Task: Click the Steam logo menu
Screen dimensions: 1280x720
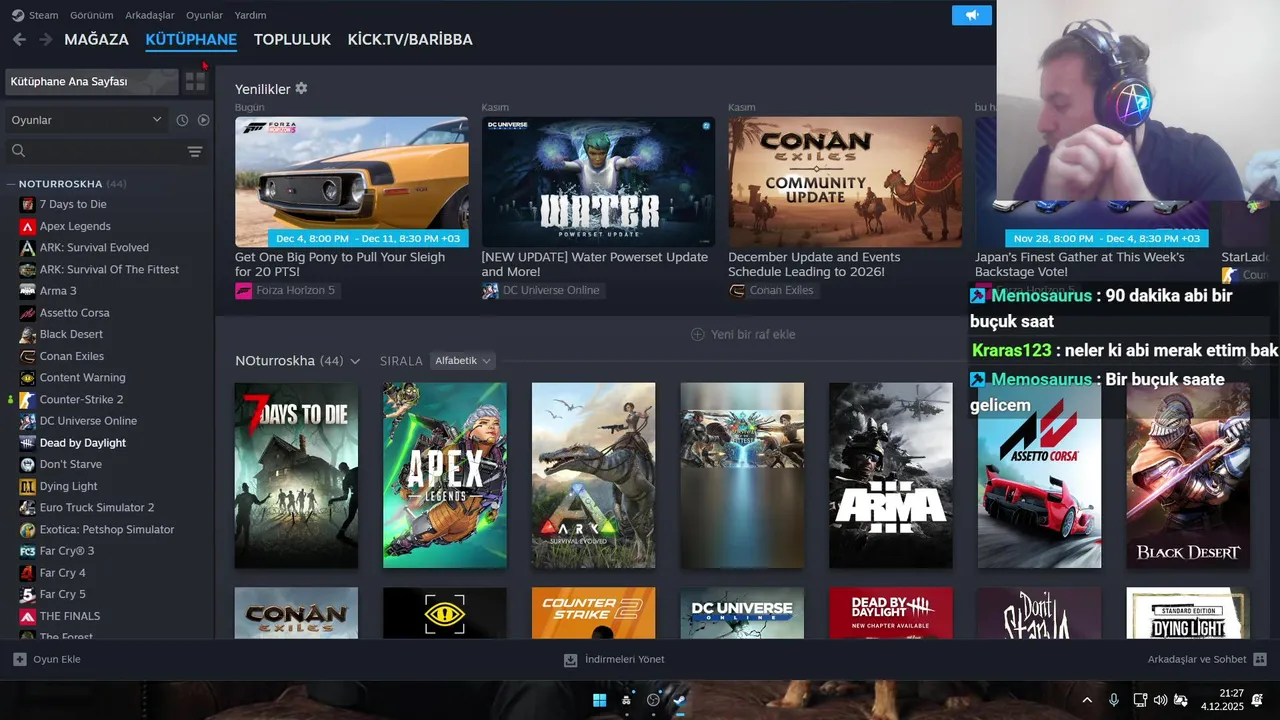Action: click(x=35, y=15)
